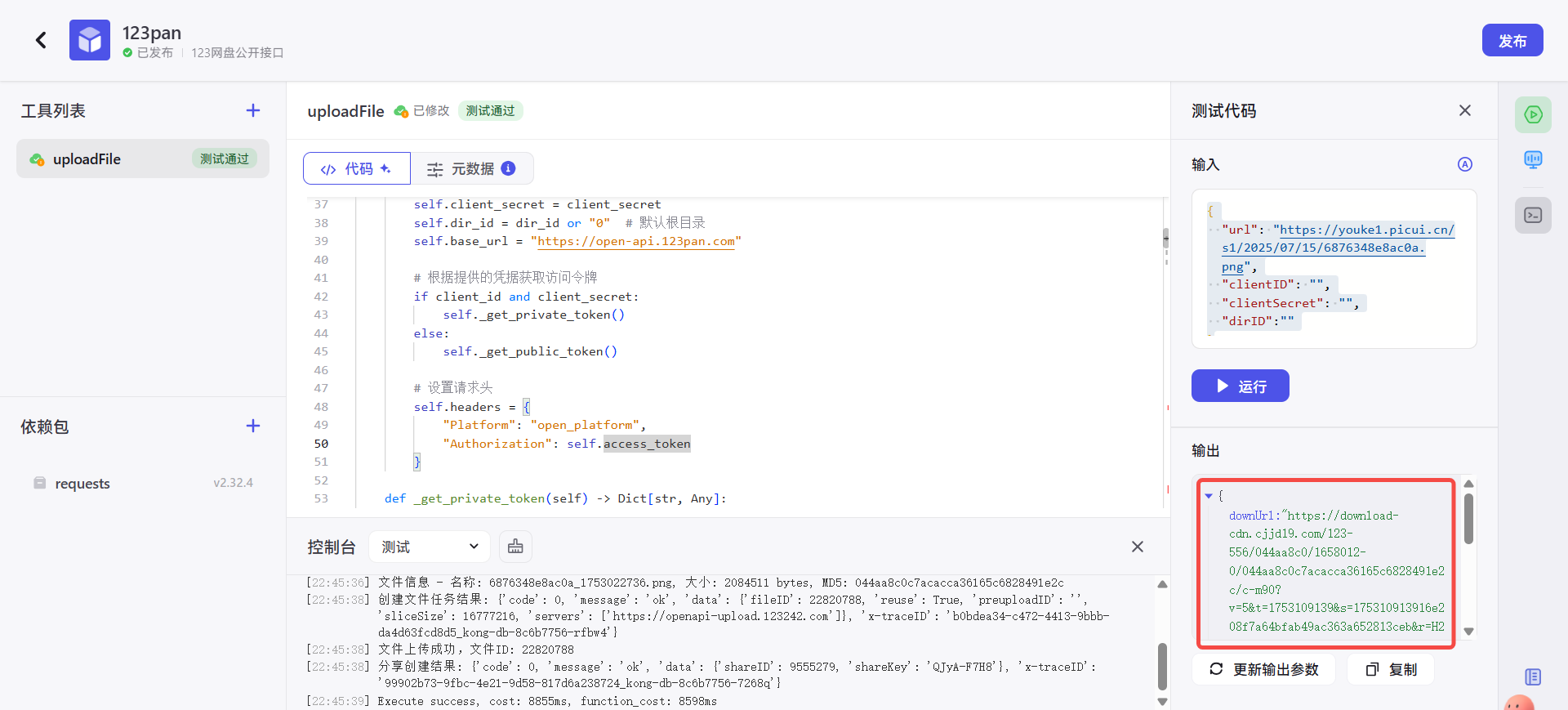
Task: Click the info badge on 元数据 tab
Action: pos(508,168)
